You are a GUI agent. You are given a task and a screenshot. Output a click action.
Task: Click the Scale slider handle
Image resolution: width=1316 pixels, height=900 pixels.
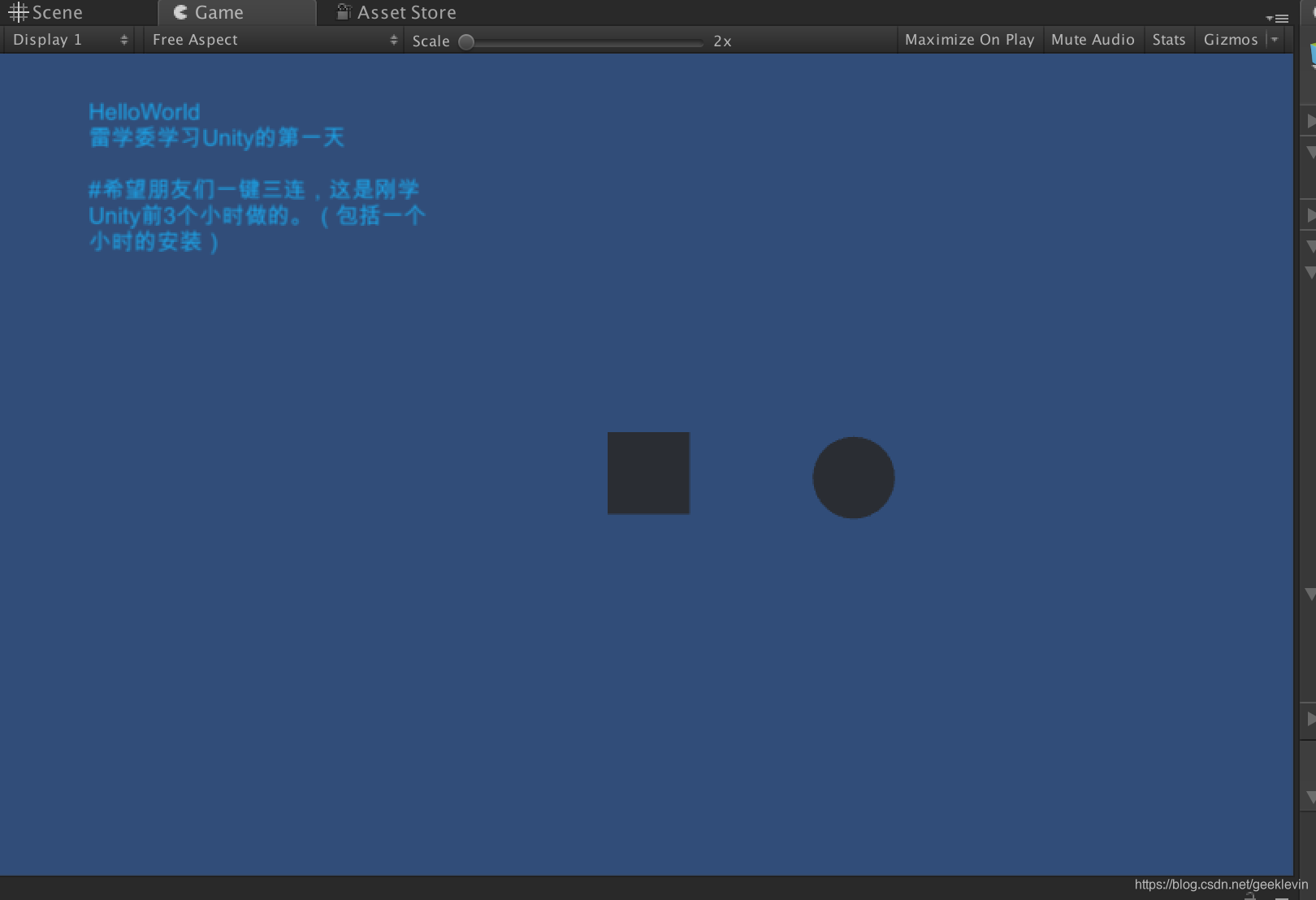pyautogui.click(x=466, y=41)
